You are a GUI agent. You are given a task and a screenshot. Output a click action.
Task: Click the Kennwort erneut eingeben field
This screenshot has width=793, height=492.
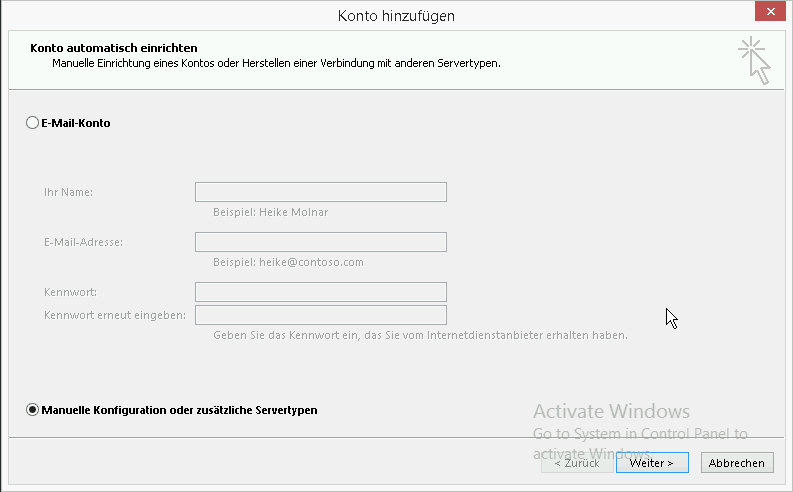(x=320, y=315)
